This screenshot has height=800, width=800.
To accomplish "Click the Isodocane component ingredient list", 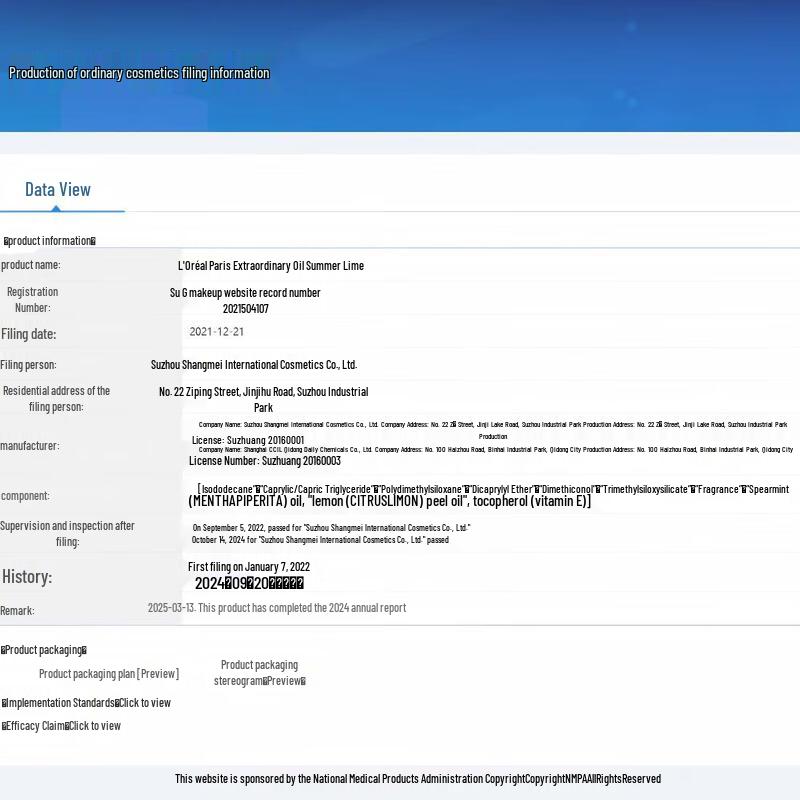I will click(x=492, y=490).
